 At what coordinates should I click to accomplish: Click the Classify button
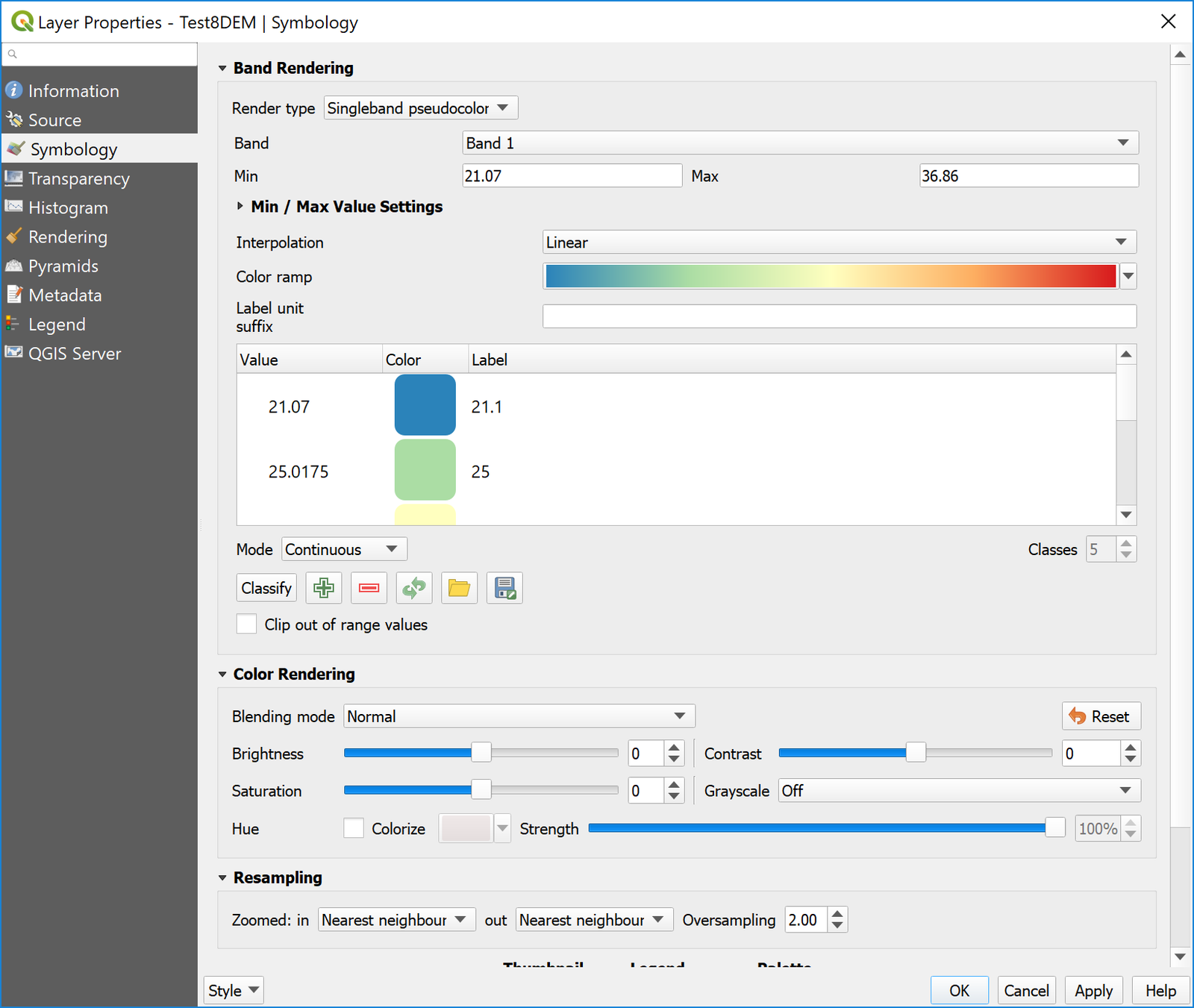[266, 588]
